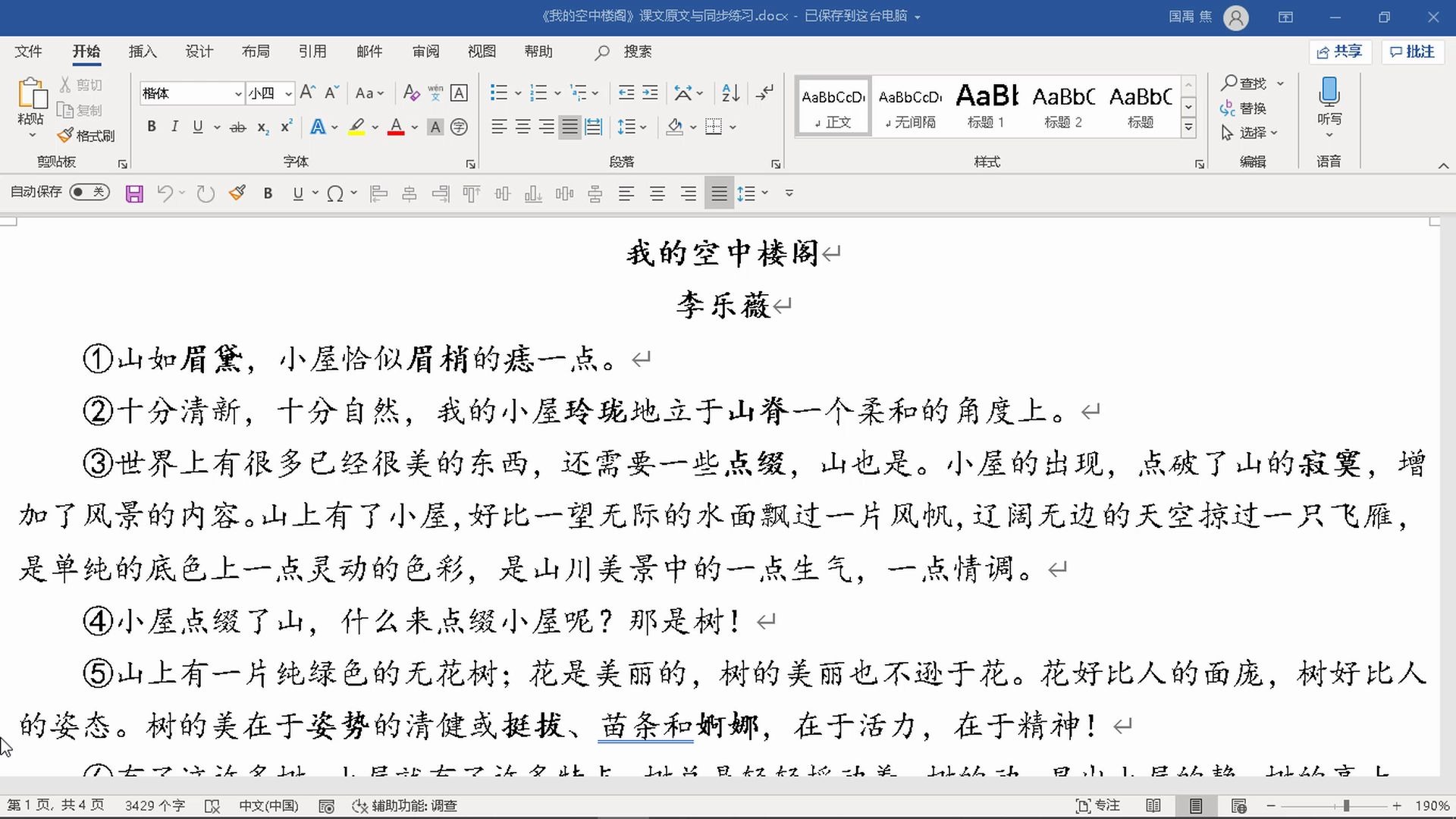Click the 查找 Find button
Image resolution: width=1456 pixels, height=819 pixels.
[x=1244, y=83]
